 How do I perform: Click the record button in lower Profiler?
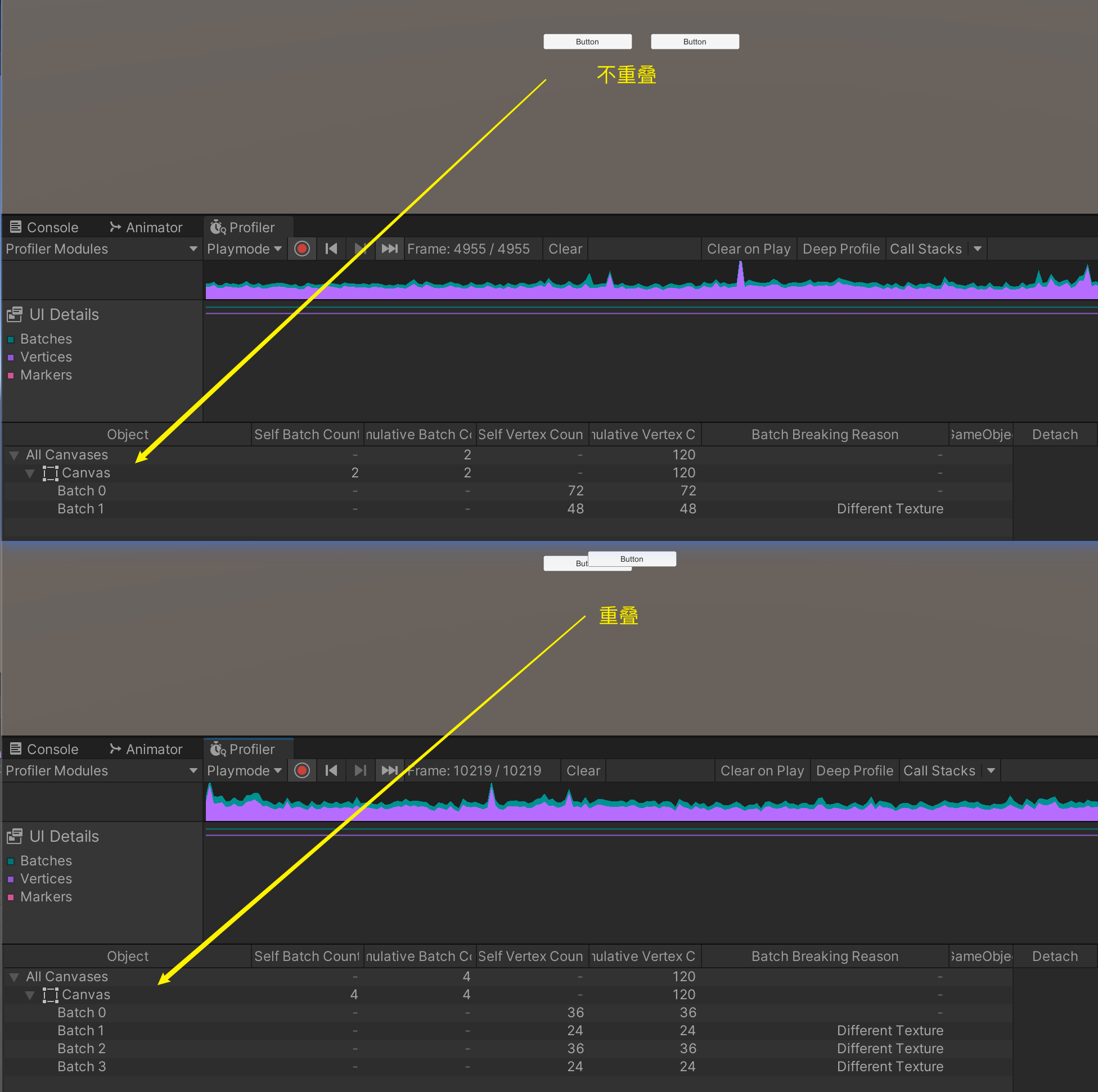point(301,770)
